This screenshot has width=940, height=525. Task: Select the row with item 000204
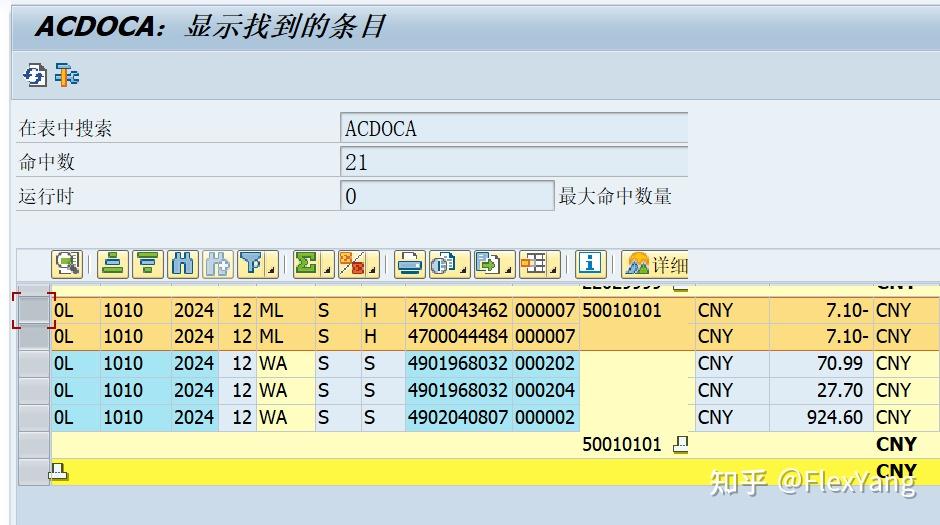click(34, 391)
